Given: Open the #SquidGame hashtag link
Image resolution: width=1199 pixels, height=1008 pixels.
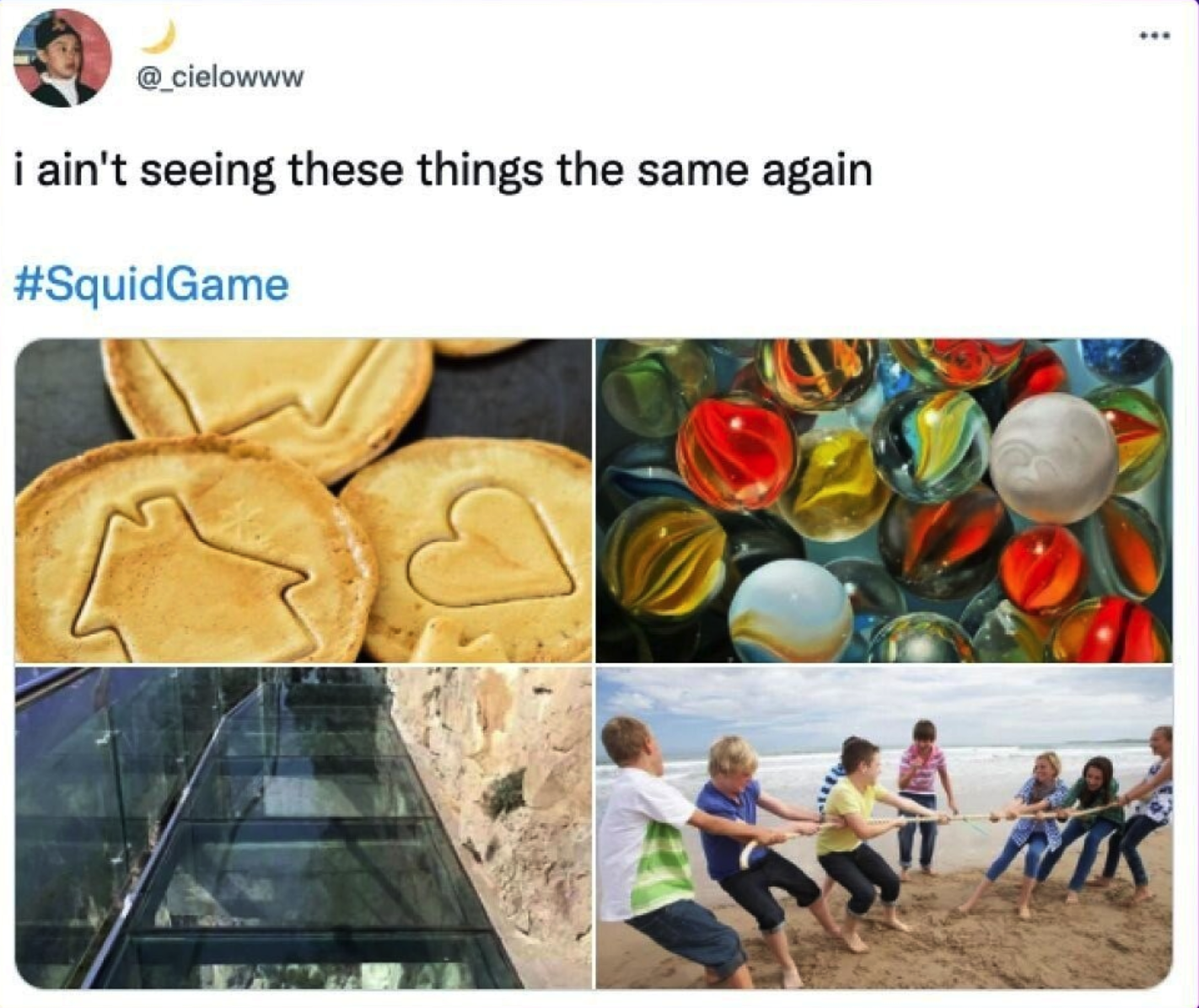Looking at the screenshot, I should click(x=152, y=284).
